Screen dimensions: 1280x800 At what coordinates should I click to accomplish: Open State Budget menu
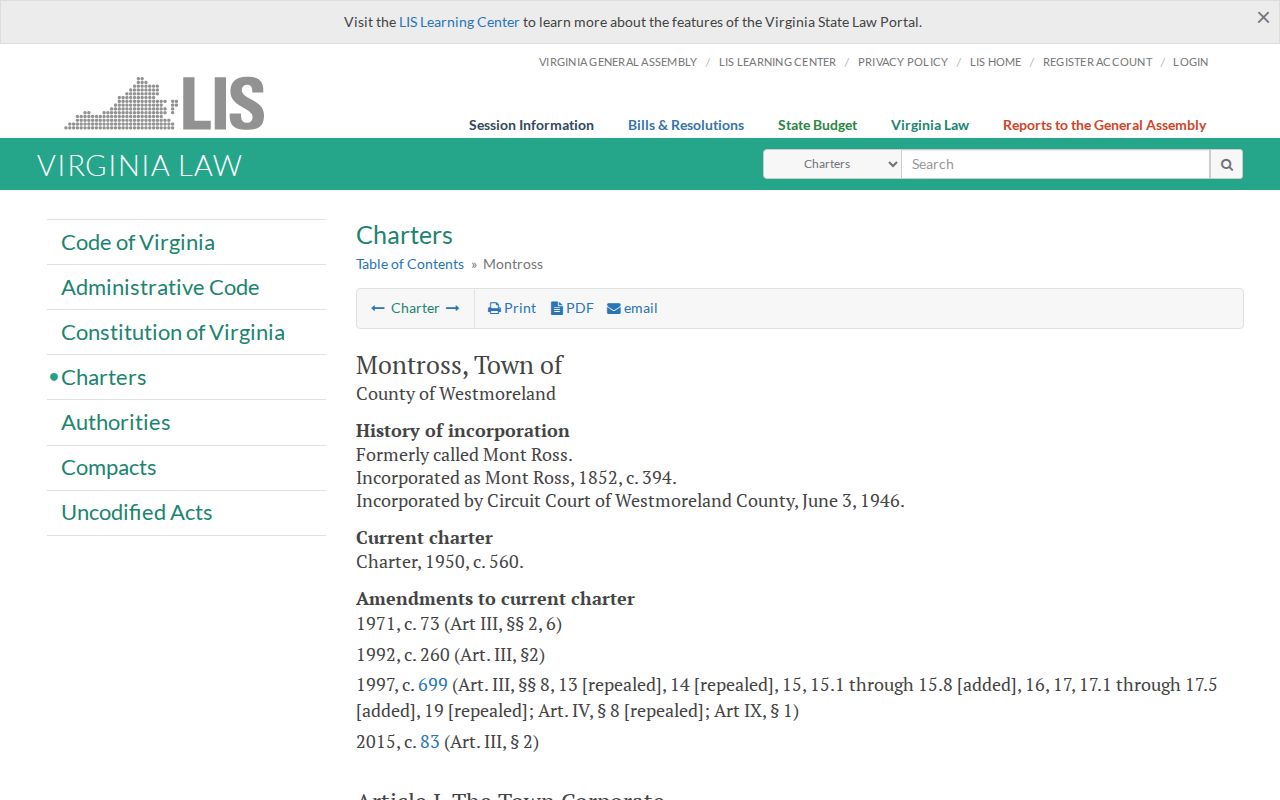[x=817, y=125]
